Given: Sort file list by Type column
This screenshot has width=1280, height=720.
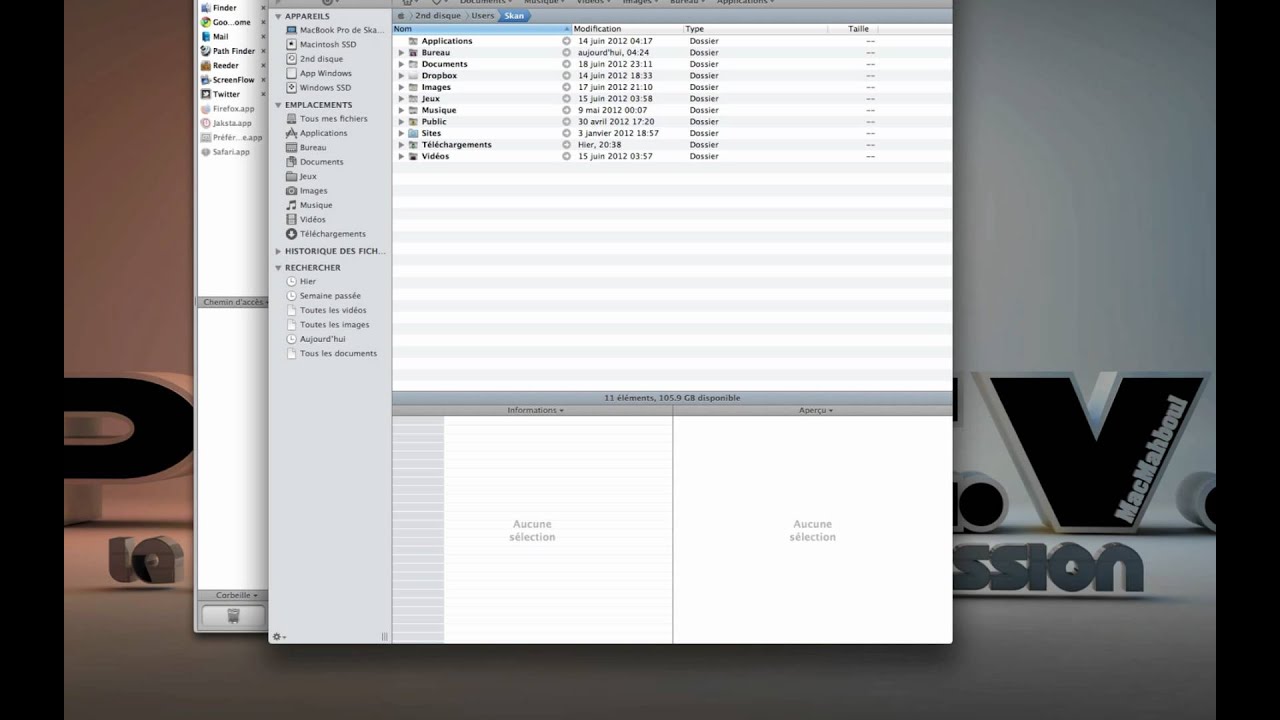Looking at the screenshot, I should (x=755, y=29).
